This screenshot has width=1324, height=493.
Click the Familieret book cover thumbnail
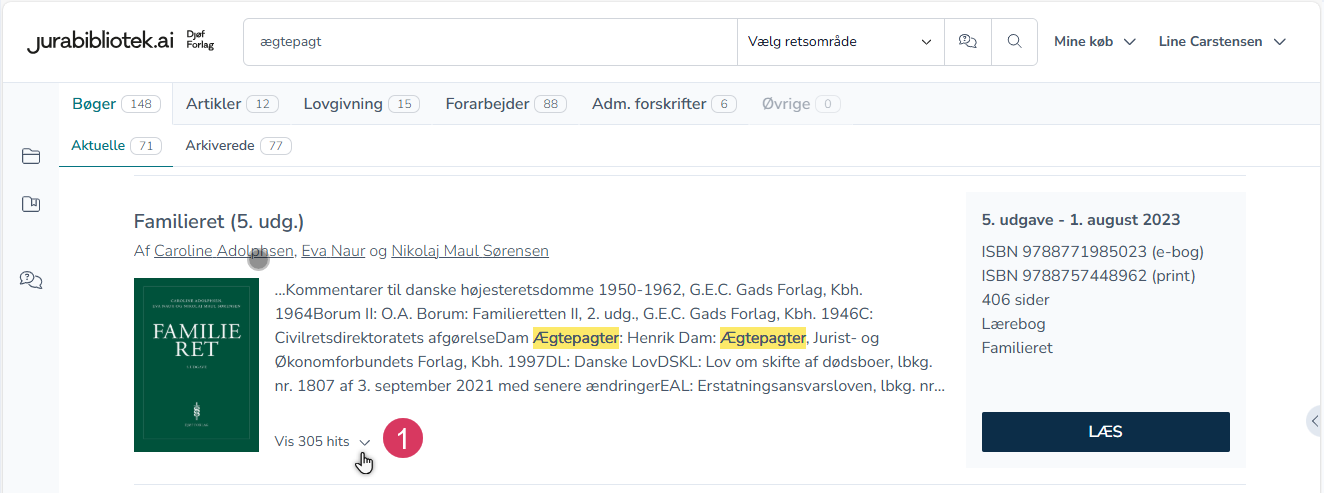[x=196, y=365]
